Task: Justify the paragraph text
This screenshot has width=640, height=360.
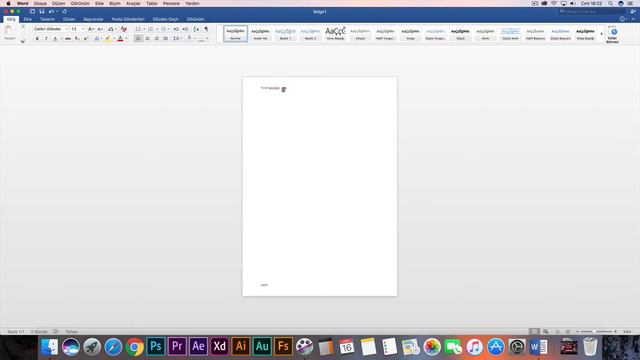Action: pyautogui.click(x=165, y=38)
